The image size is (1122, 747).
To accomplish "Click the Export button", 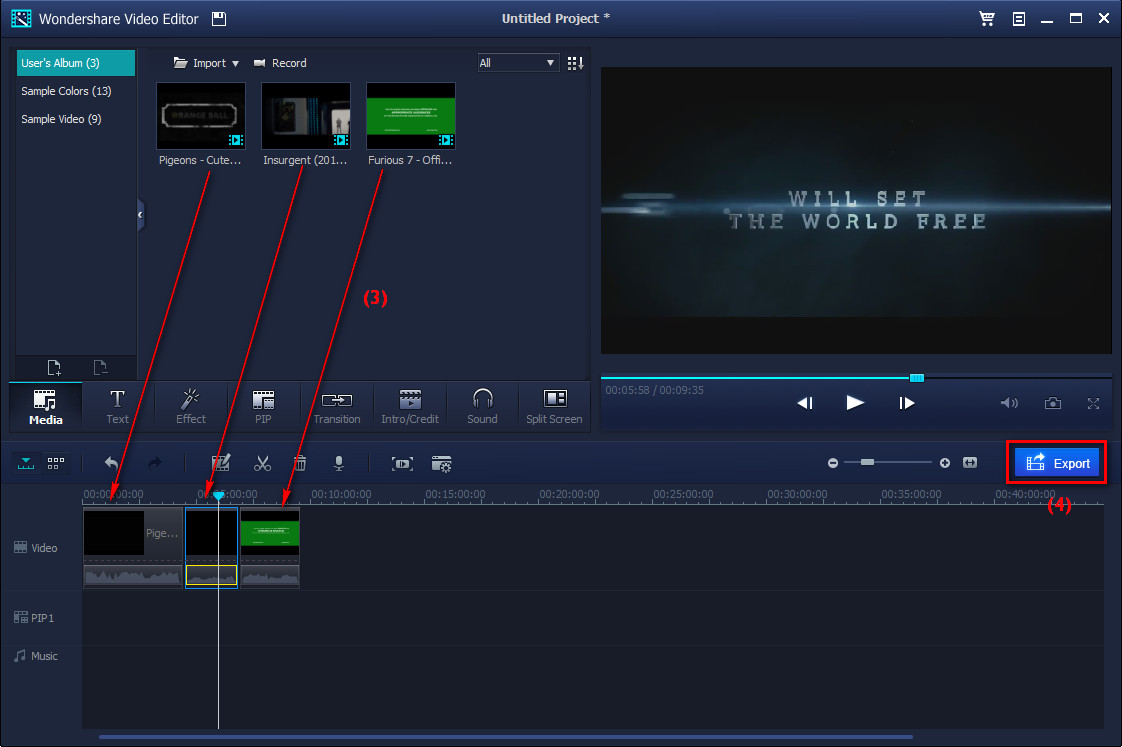I will [1057, 463].
